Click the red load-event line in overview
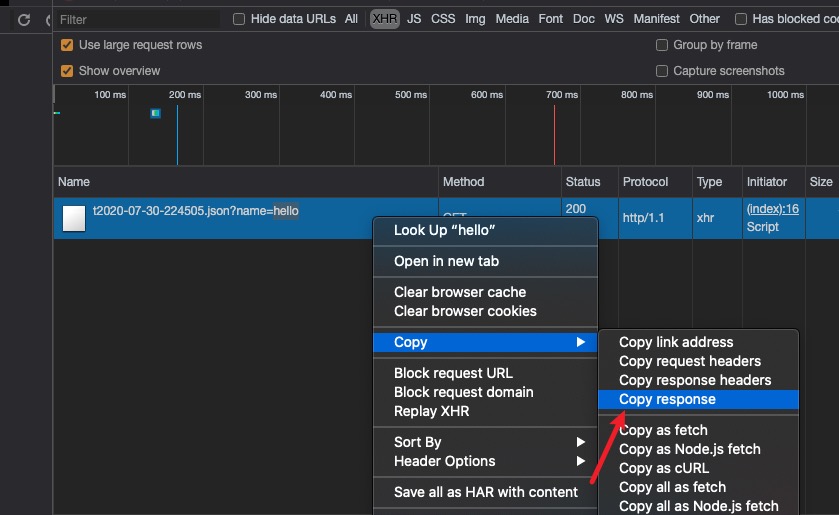Viewport: 839px width, 515px height. coord(554,135)
